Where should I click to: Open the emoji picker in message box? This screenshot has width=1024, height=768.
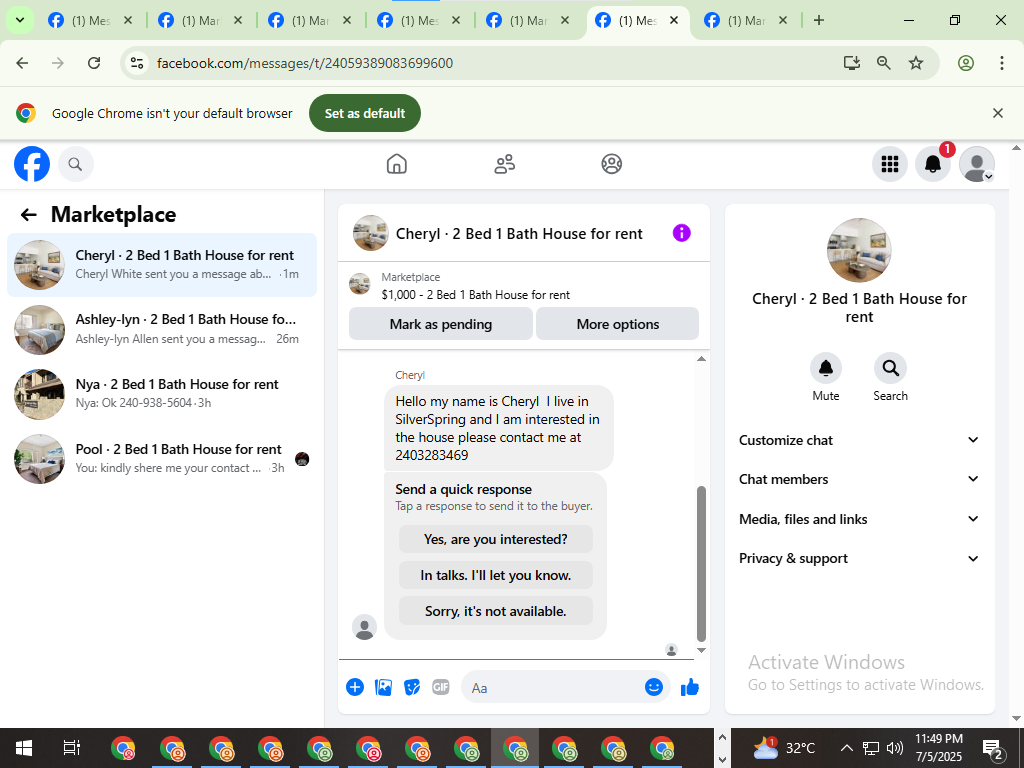654,687
